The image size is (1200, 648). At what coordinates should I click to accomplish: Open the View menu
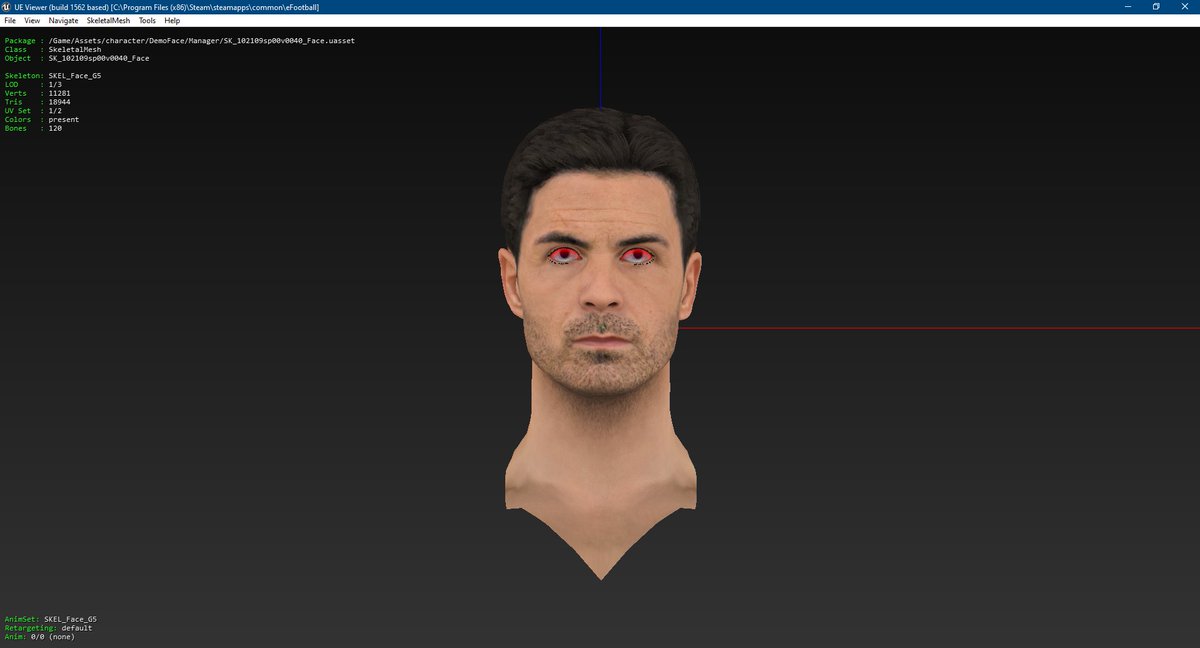pos(32,20)
